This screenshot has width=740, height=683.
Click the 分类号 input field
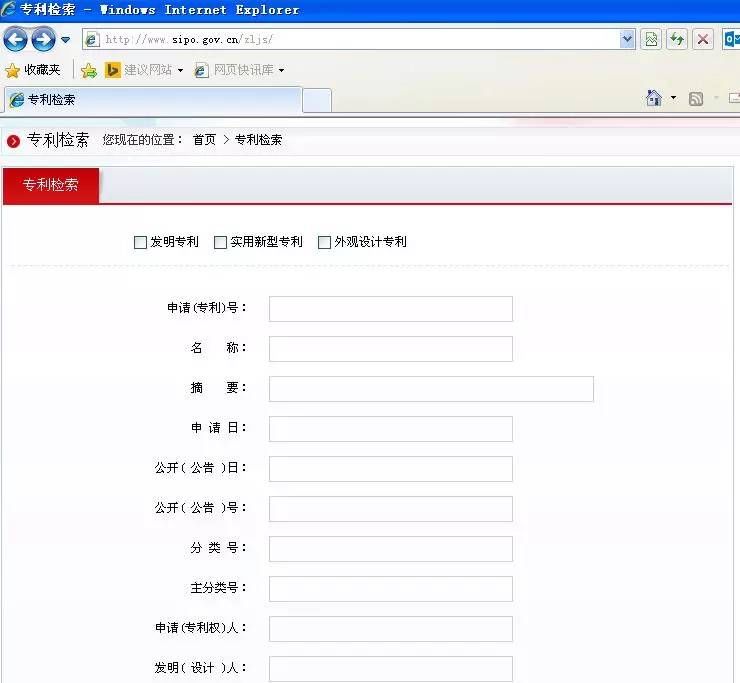pyautogui.click(x=391, y=549)
